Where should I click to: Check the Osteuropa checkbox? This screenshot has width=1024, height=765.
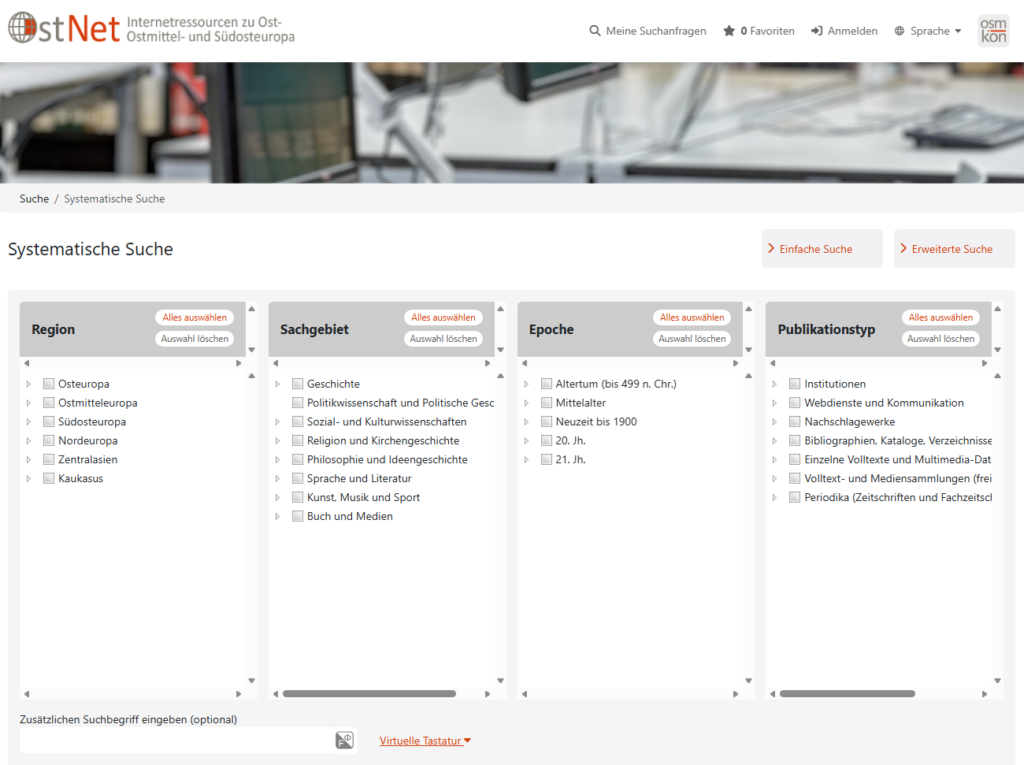point(48,383)
